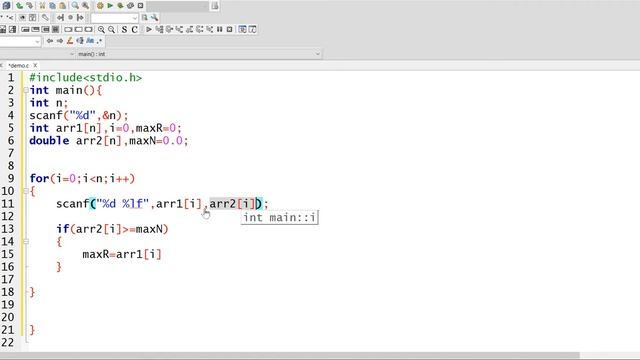Click 'maxR=0' on line 5

pyautogui.click(x=156, y=128)
